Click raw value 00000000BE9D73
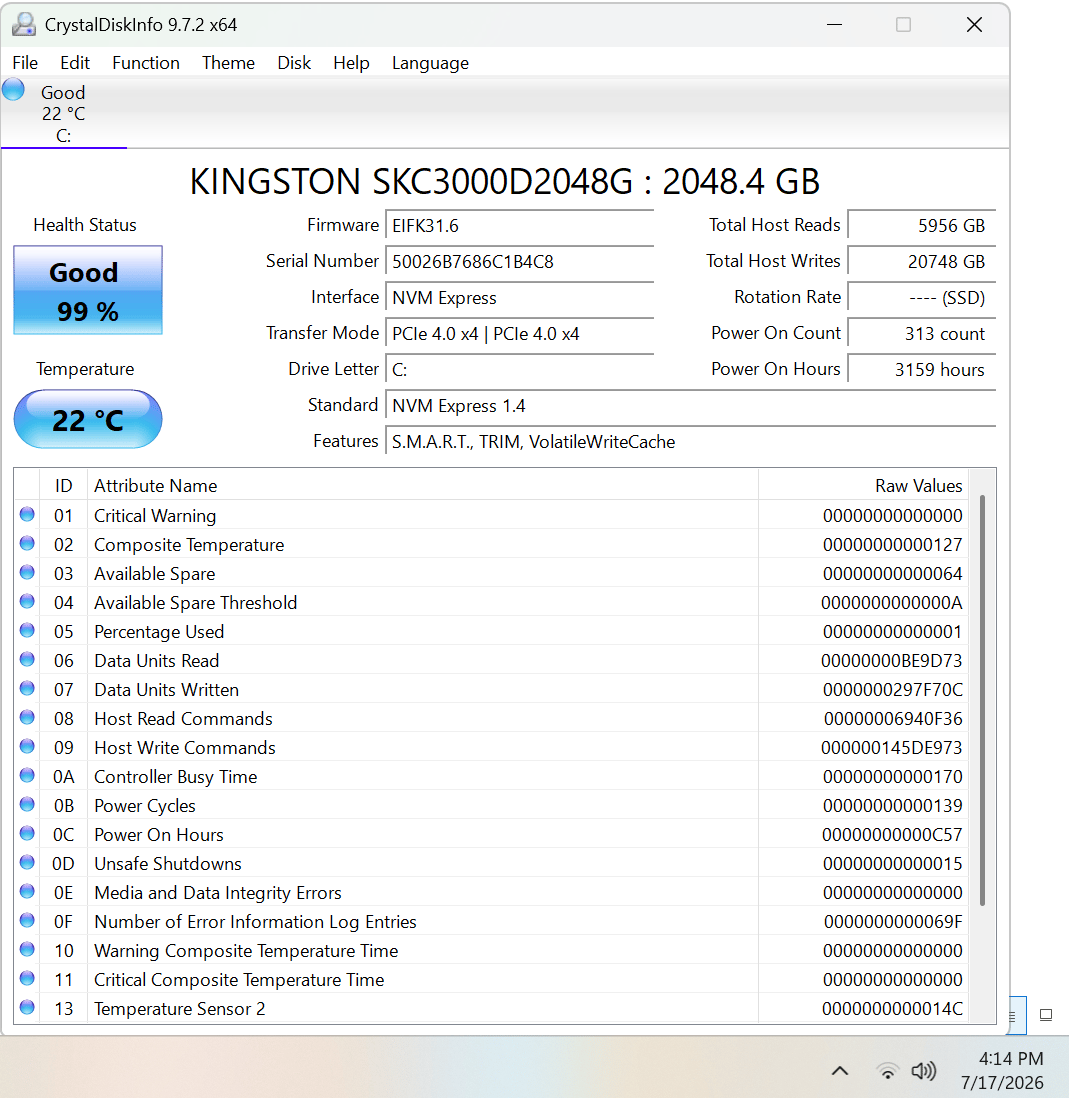Screen dimensions: 1069x1098 point(891,661)
